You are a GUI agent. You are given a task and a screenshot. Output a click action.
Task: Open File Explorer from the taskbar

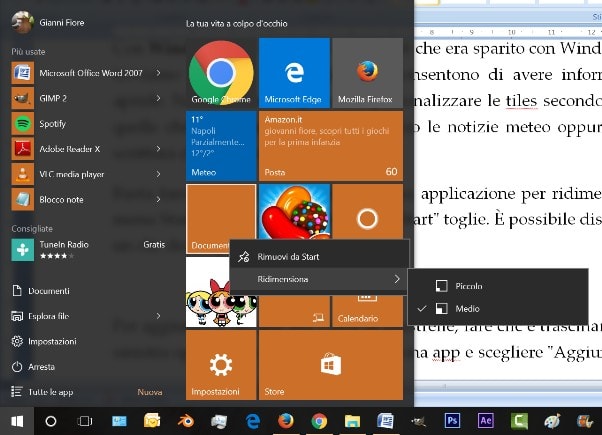pyautogui.click(x=352, y=421)
